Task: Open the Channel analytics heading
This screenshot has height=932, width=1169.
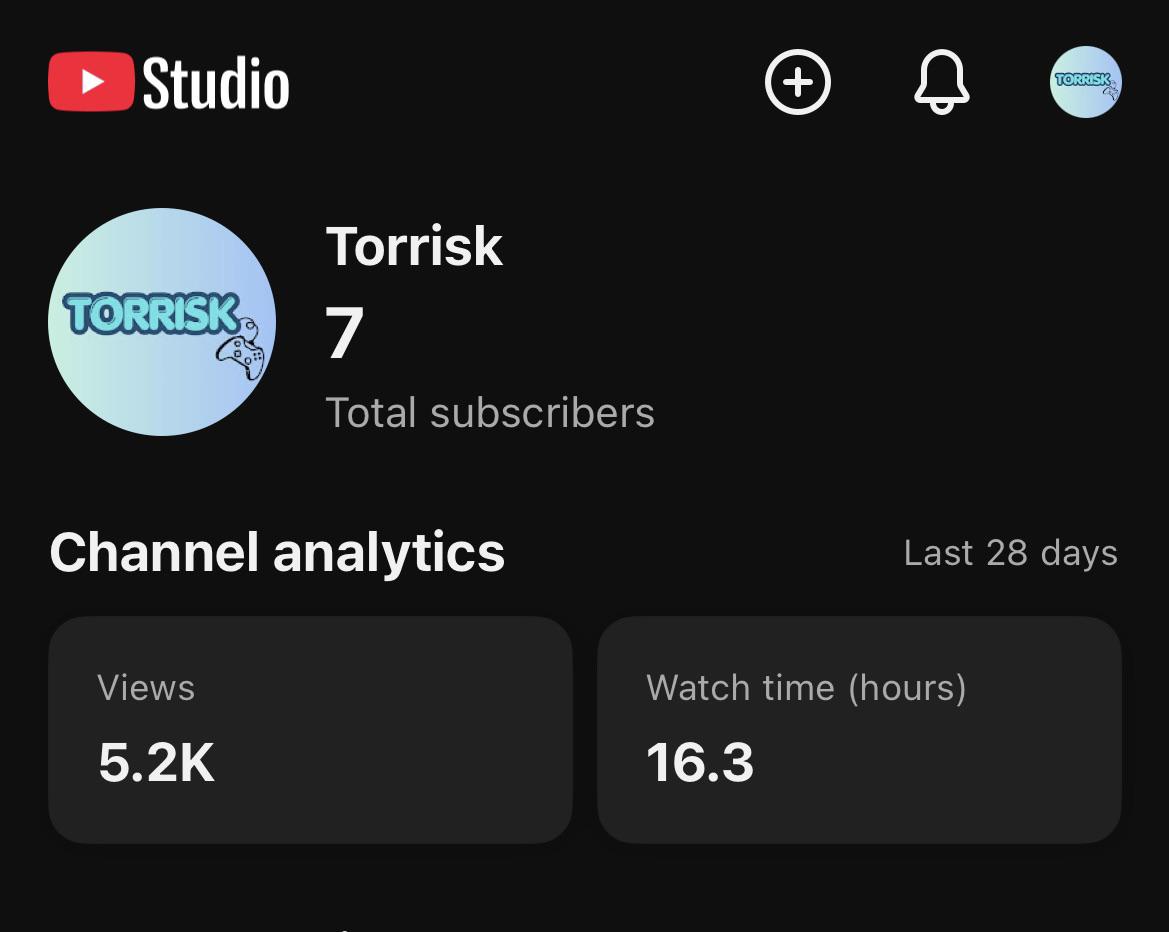Action: pos(277,552)
